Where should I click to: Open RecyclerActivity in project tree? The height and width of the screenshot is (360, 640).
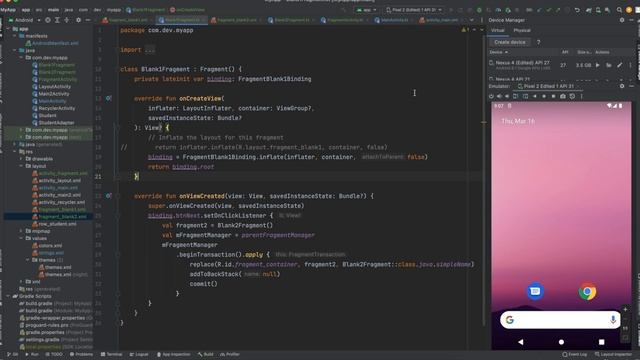click(53, 108)
